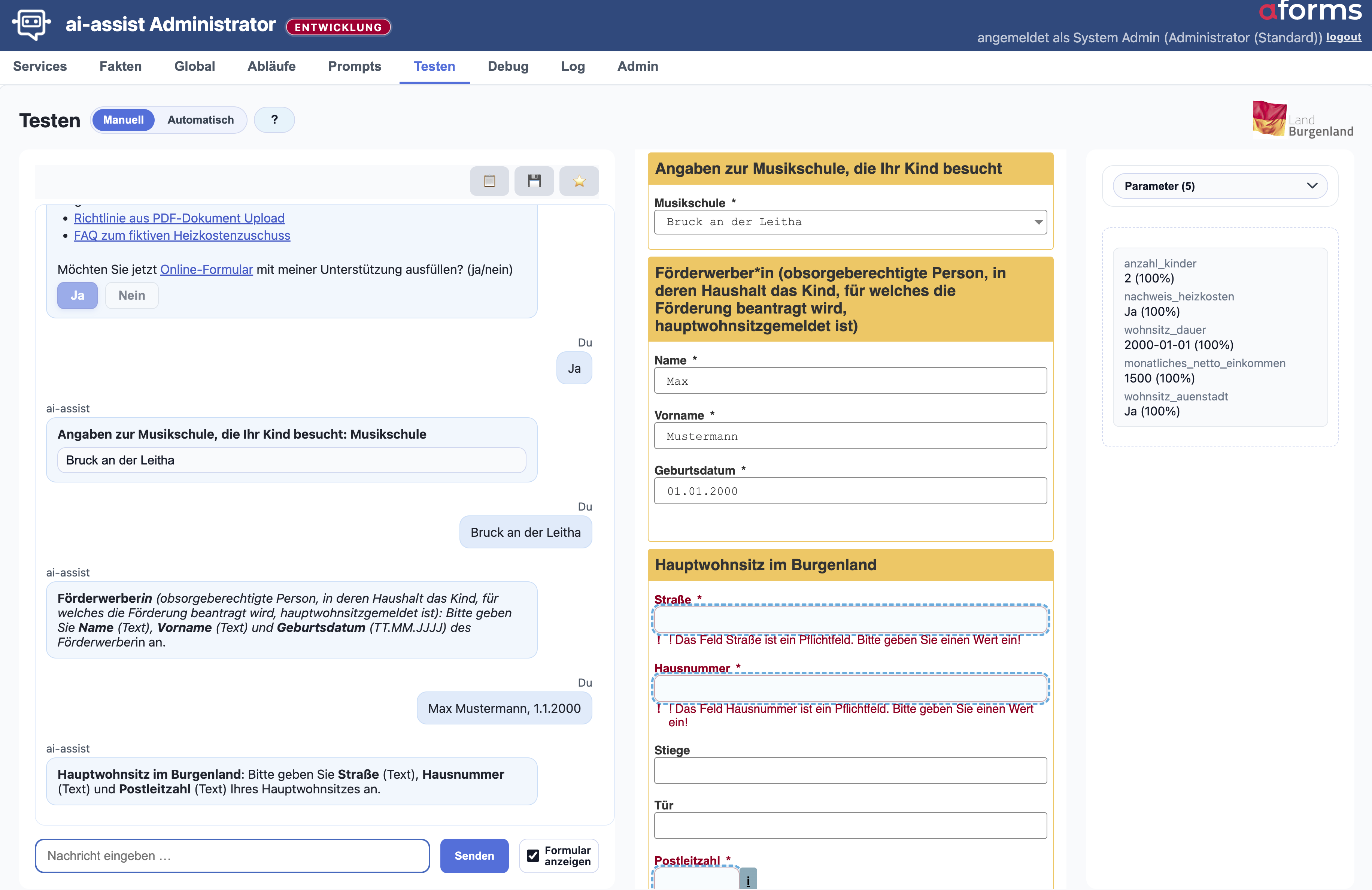
Task: Click the Angaben zur Musikschule form section header
Action: [x=850, y=169]
